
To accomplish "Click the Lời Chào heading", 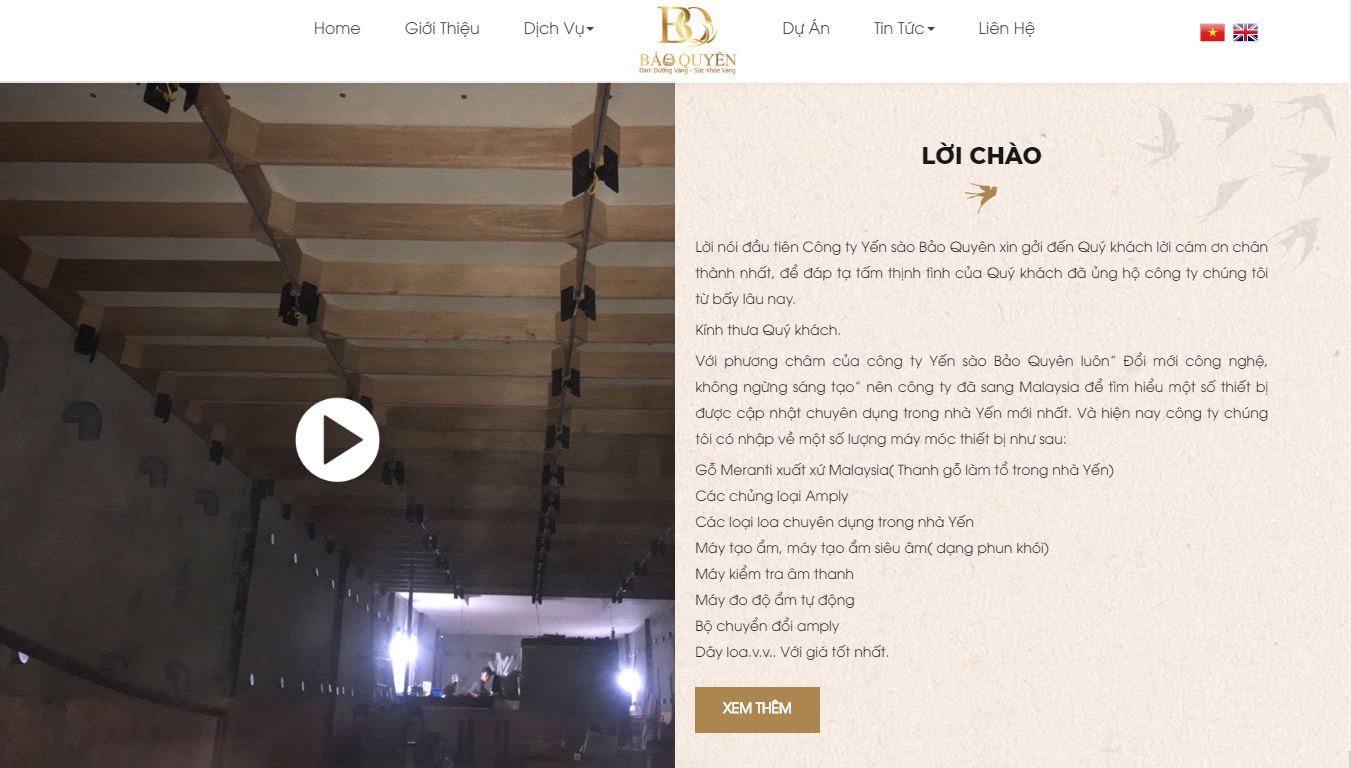I will 981,155.
